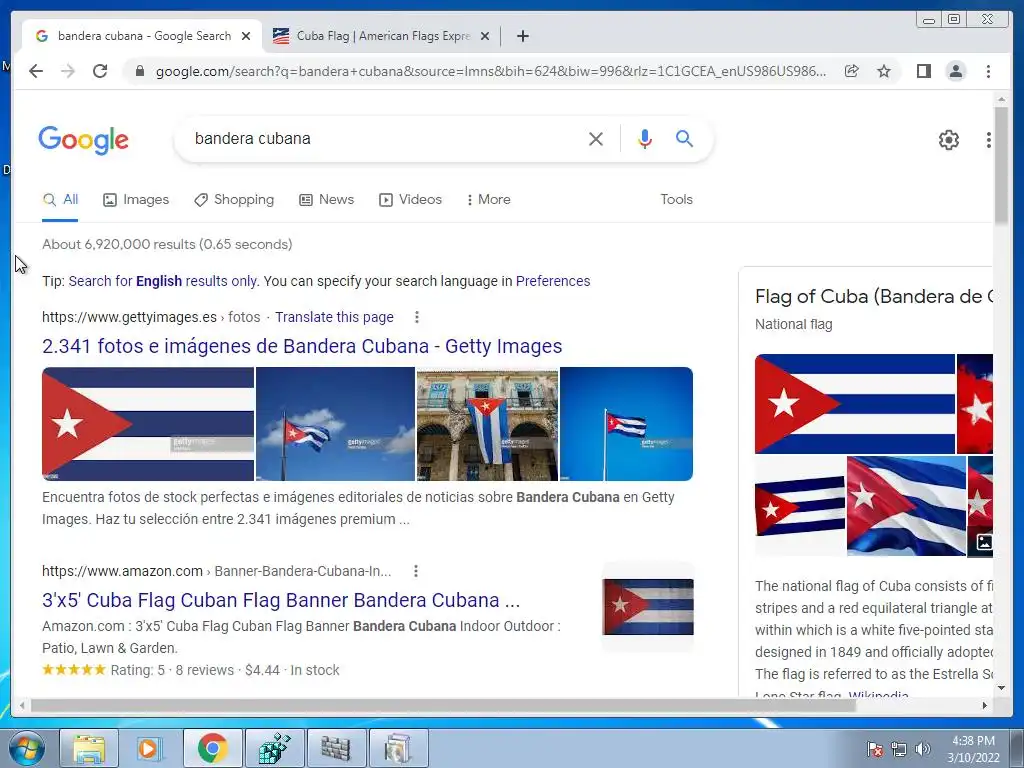The height and width of the screenshot is (768, 1024).
Task: Click the volume speaker tray icon
Action: tap(923, 748)
